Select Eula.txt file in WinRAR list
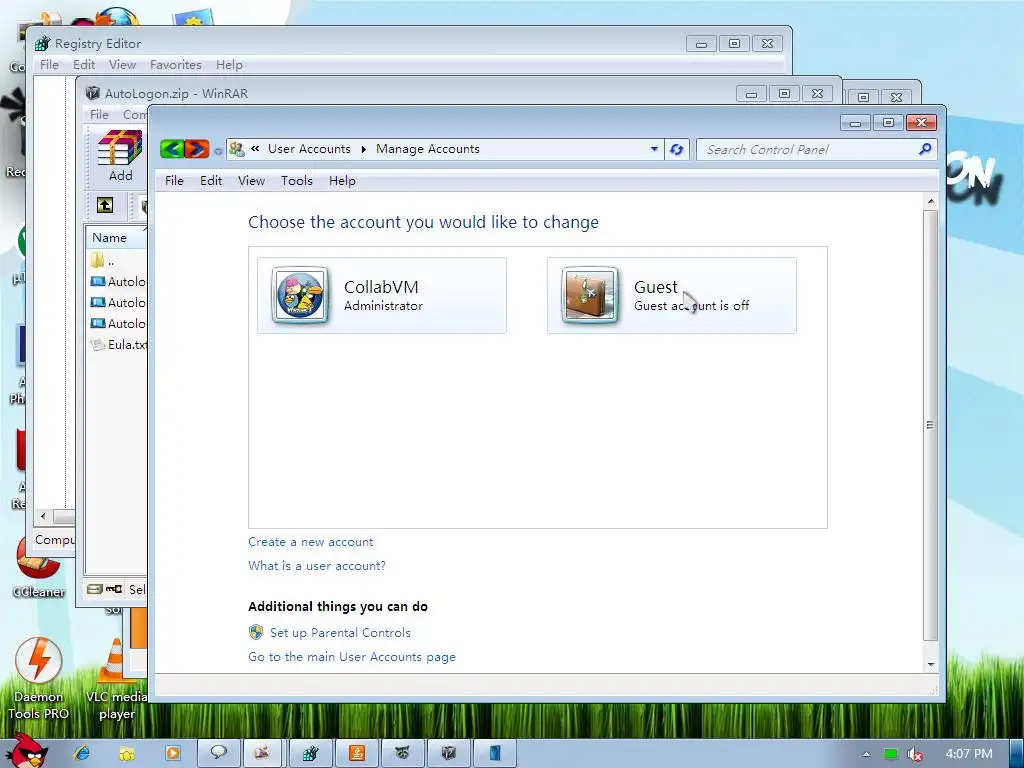1024x768 pixels. 119,345
